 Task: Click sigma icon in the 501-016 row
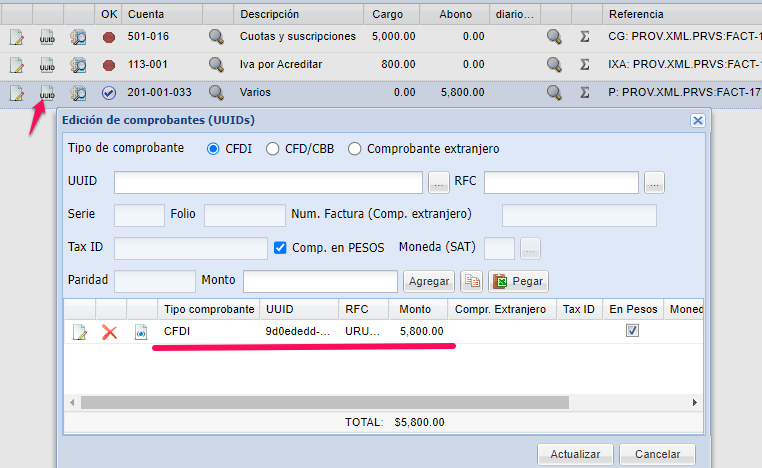point(585,37)
